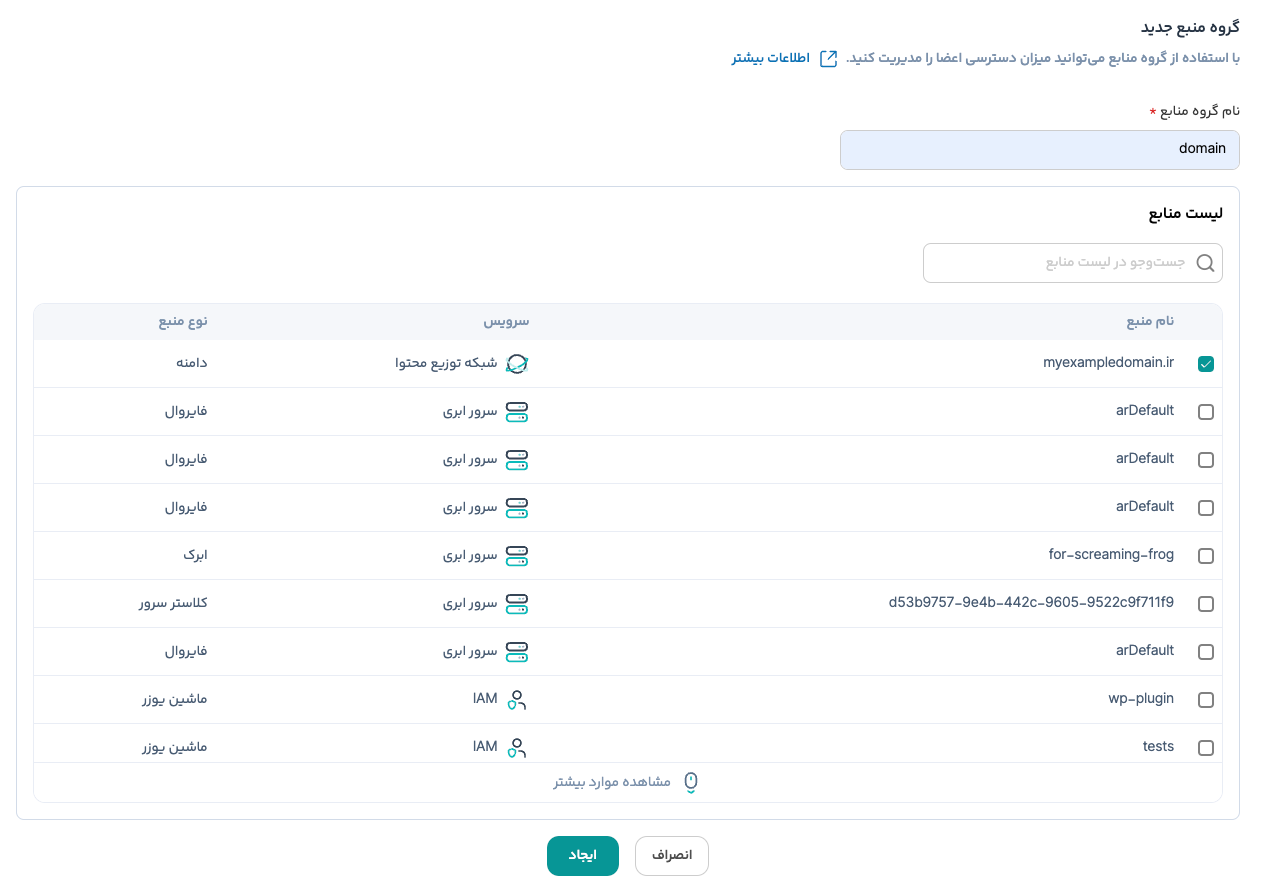Expand list via مشاهده موارد بیشتر
Screen dimensions: 1261x894
612,782
